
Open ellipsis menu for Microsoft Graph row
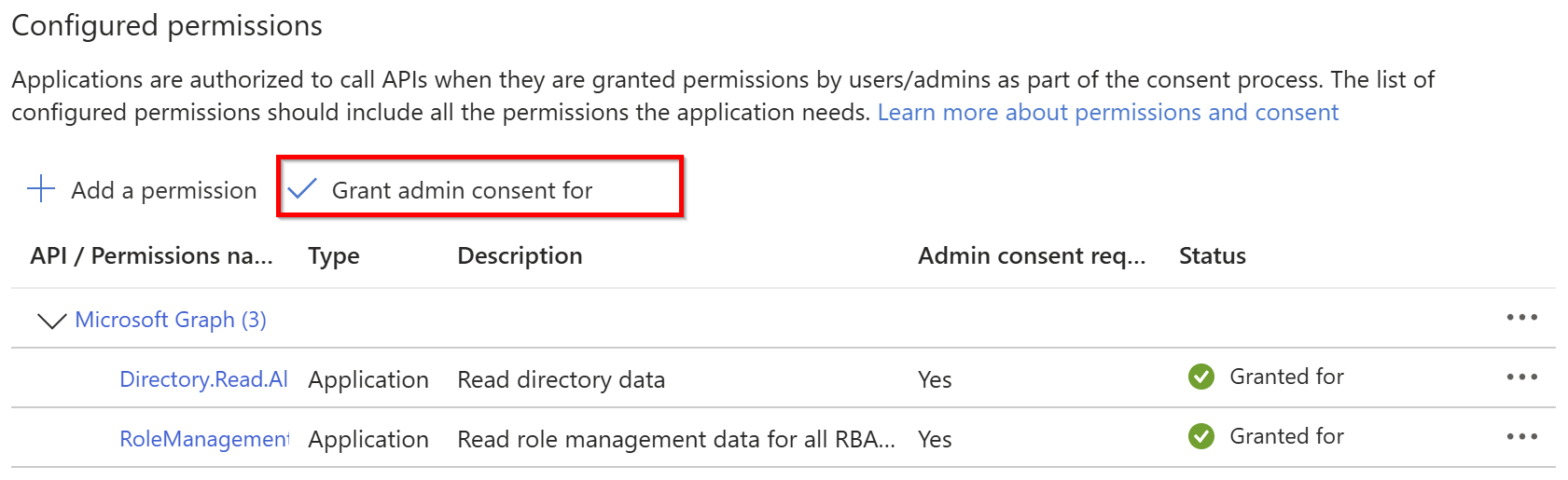(x=1521, y=318)
